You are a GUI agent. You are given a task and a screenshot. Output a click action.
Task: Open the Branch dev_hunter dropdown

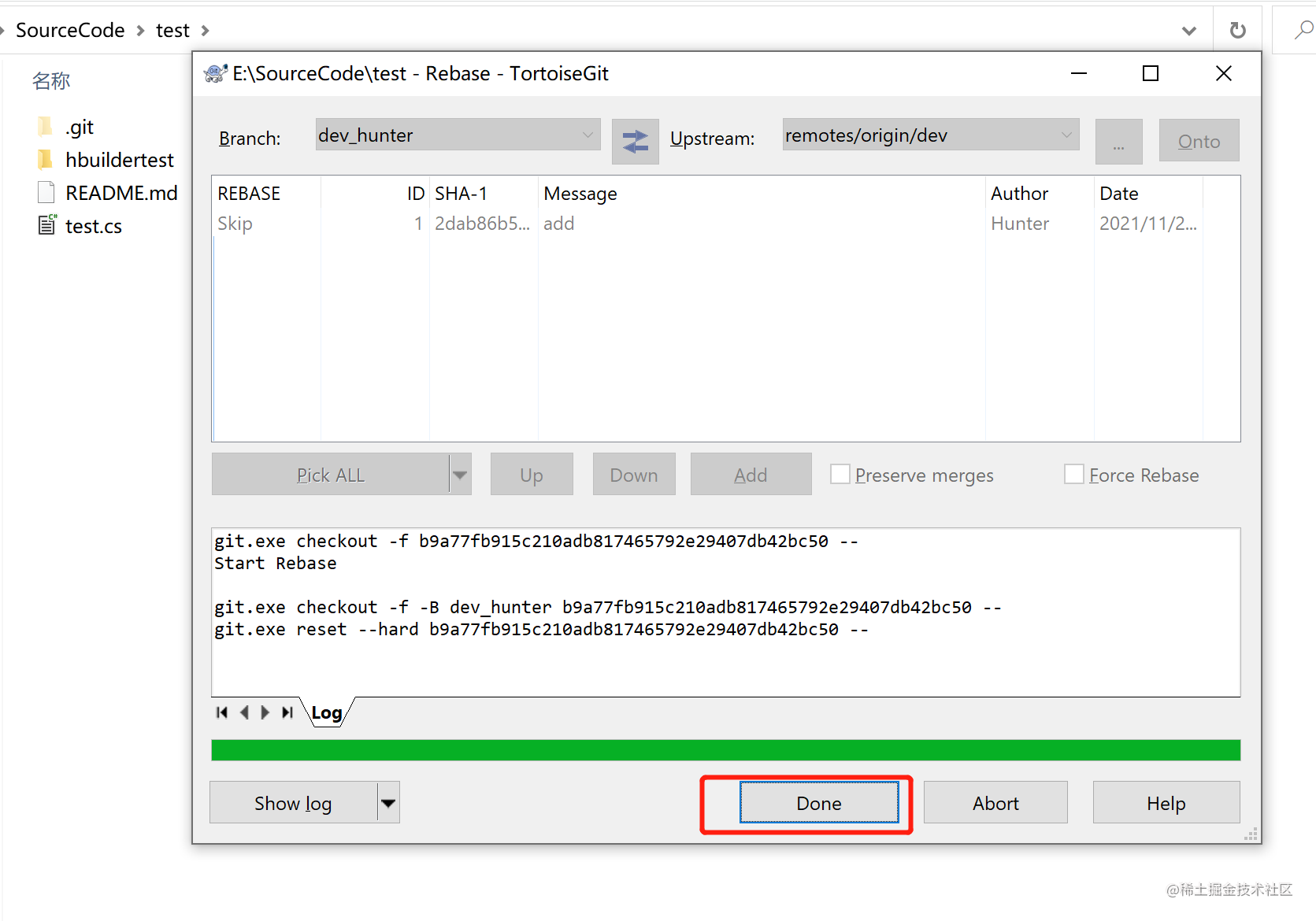point(458,135)
